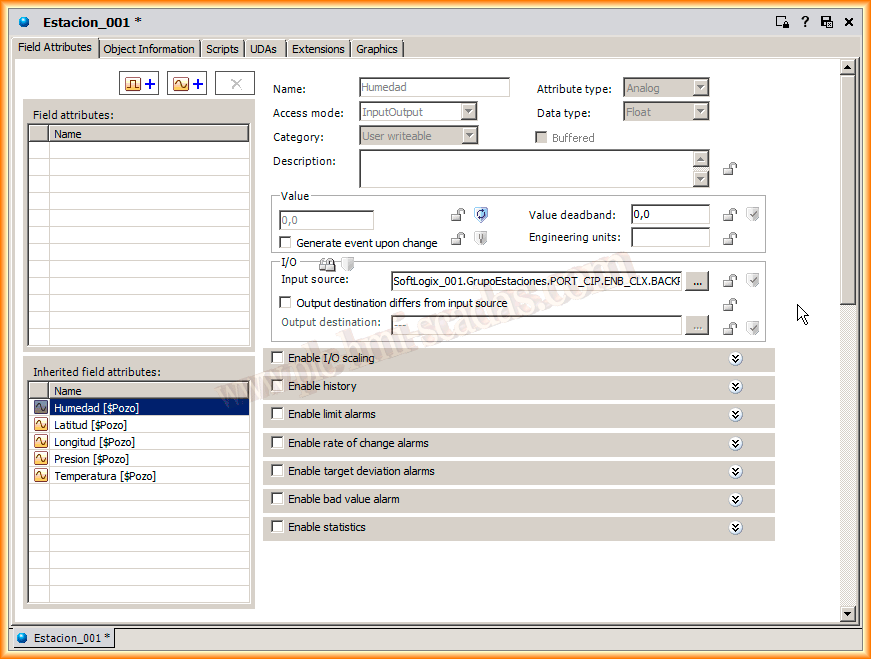Viewport: 871px width, 659px height.
Task: Click the vertical scrollbar down arrow
Action: pos(847,613)
